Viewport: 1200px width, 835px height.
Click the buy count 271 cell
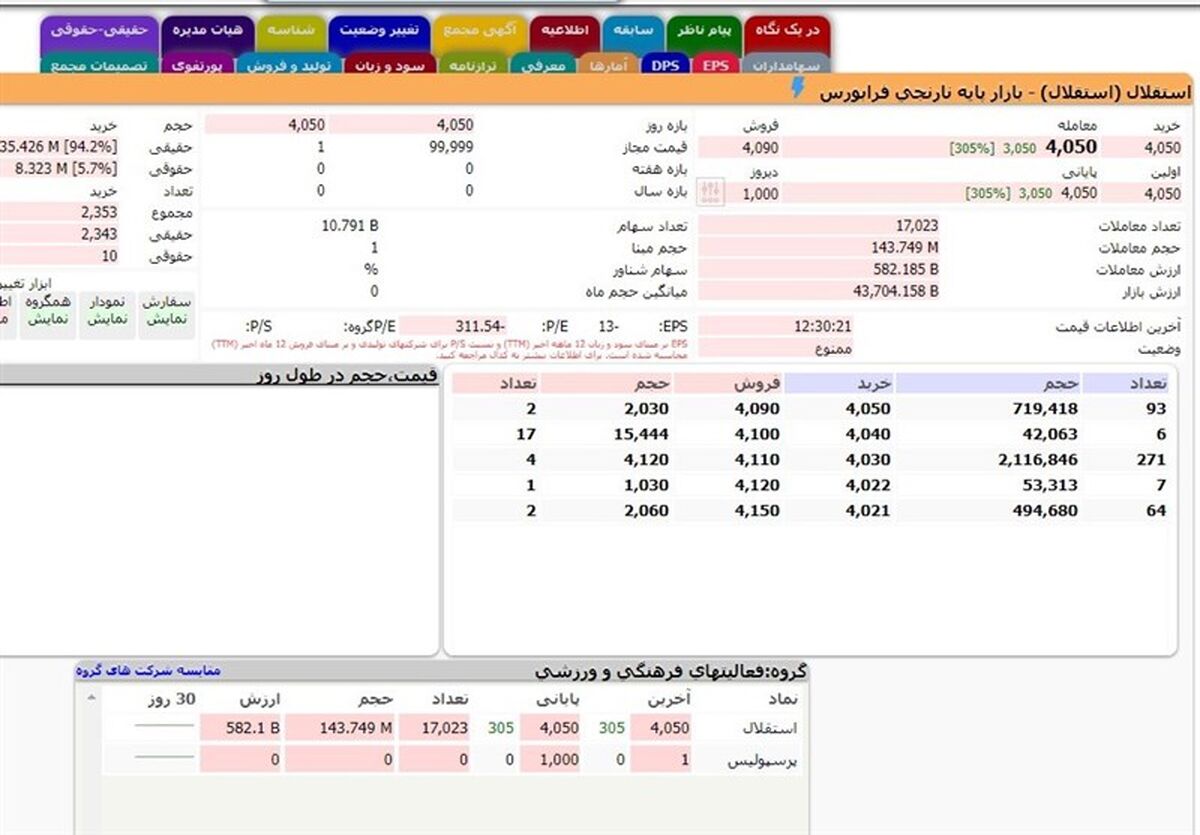pyautogui.click(x=1151, y=459)
